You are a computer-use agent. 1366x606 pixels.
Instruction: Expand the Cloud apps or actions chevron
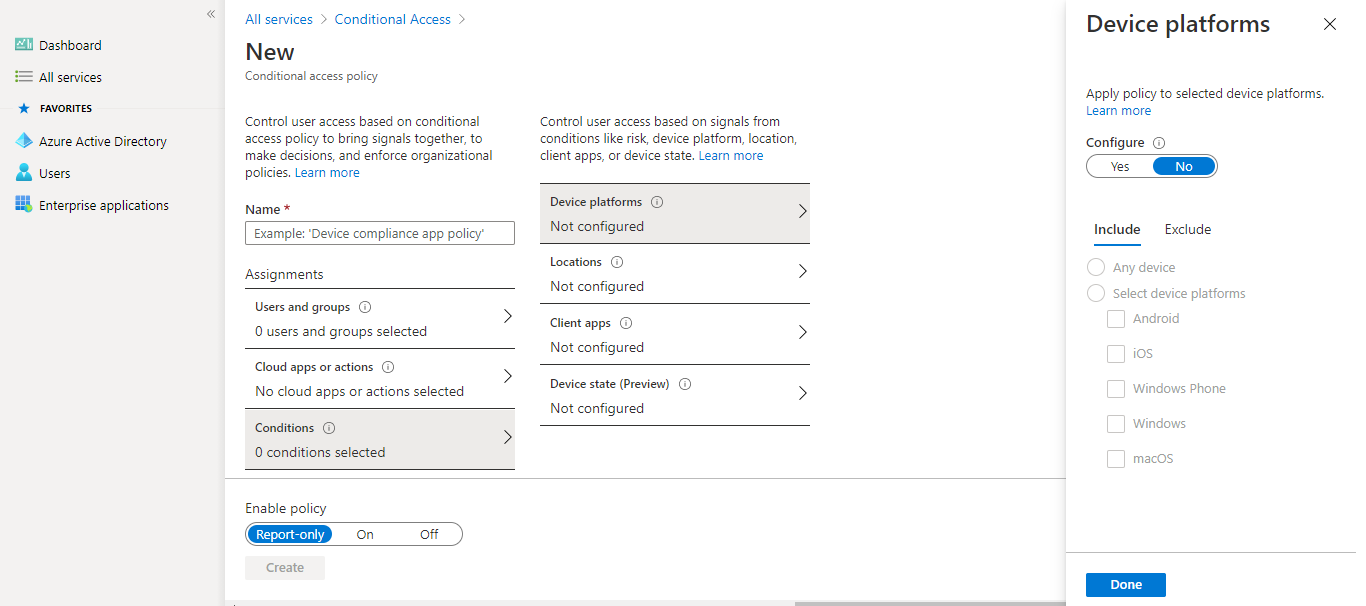click(507, 376)
